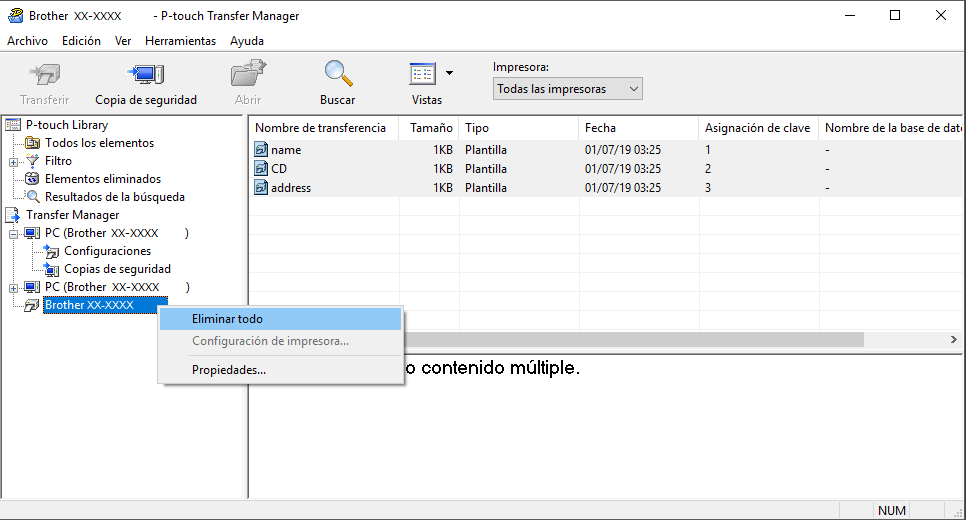Select the Configuraciones folder
This screenshot has width=966, height=520.
(x=107, y=251)
